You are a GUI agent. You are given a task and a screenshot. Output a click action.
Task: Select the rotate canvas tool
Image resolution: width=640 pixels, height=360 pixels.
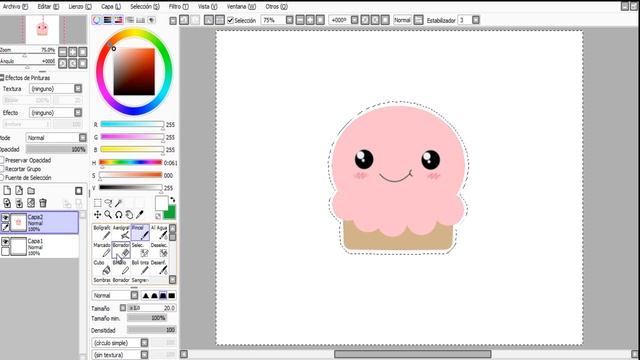(118, 214)
